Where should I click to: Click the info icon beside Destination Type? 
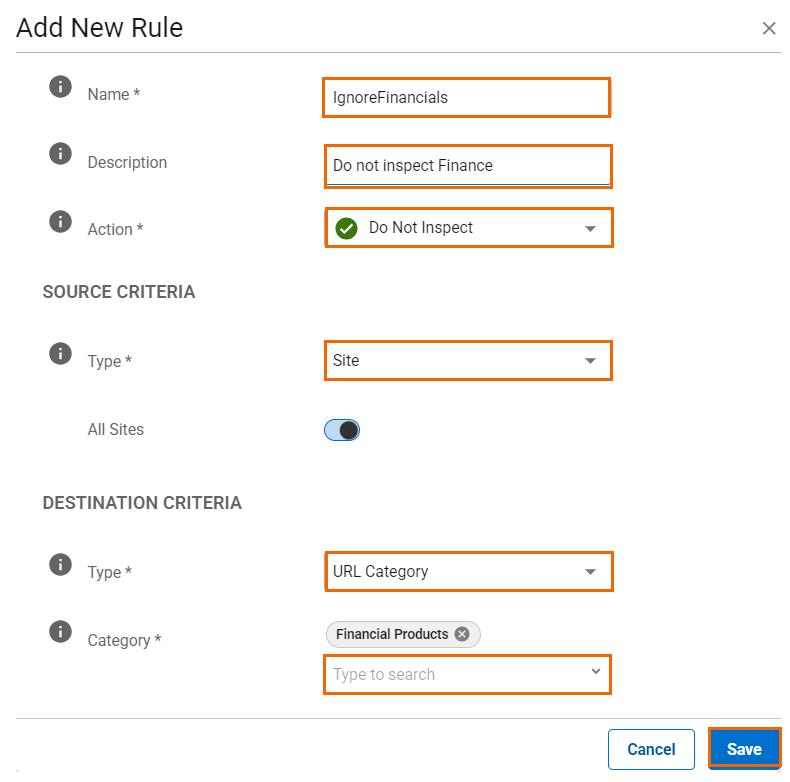point(60,564)
